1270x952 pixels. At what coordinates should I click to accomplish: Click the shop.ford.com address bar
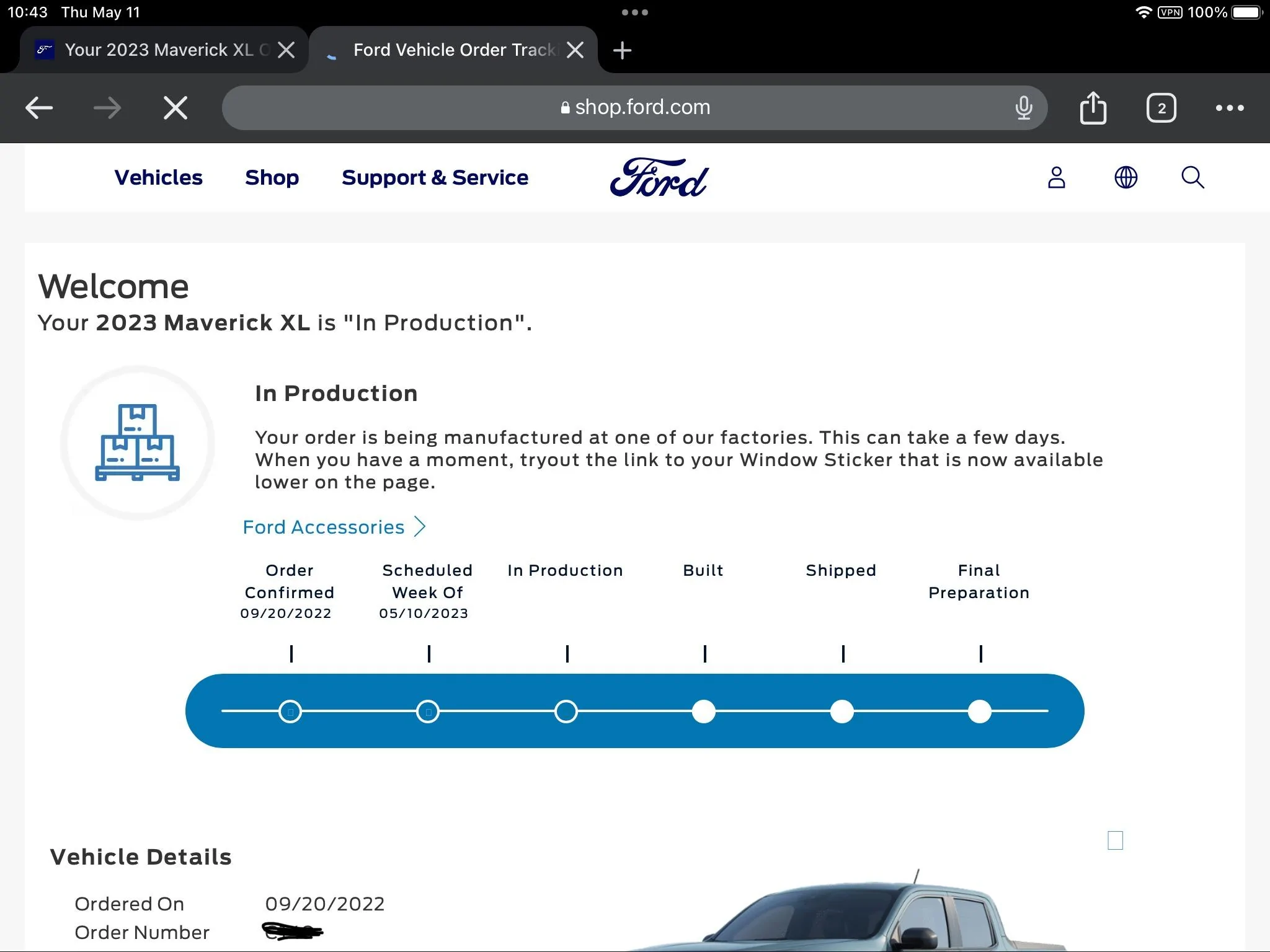point(635,107)
